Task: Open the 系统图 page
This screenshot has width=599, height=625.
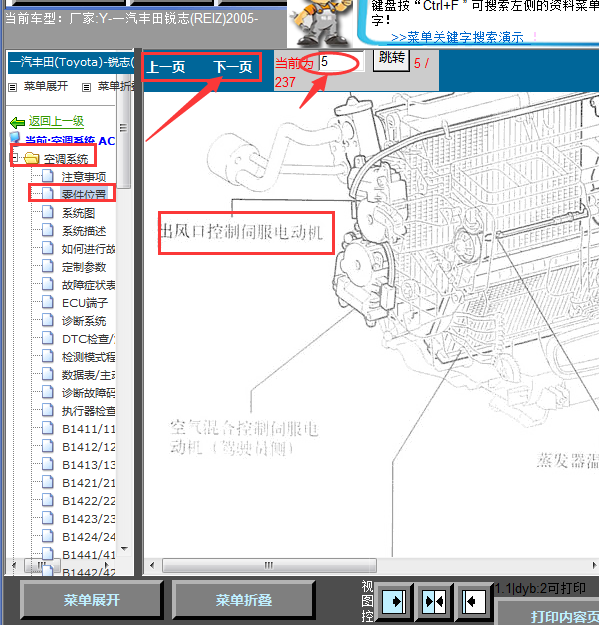Action: pos(79,213)
